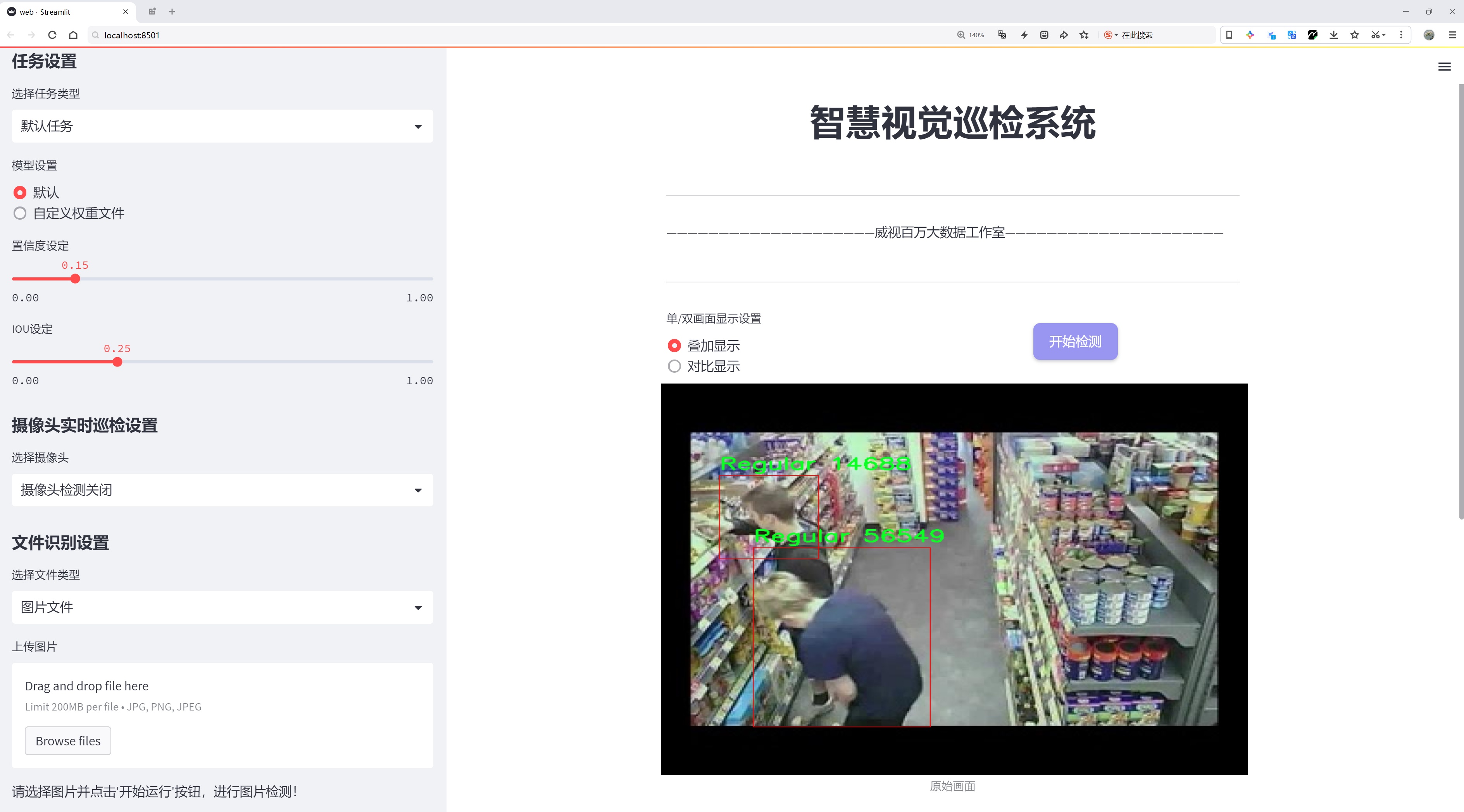Viewport: 1464px width, 812px height.
Task: Select 对比显示 display mode
Action: click(674, 366)
